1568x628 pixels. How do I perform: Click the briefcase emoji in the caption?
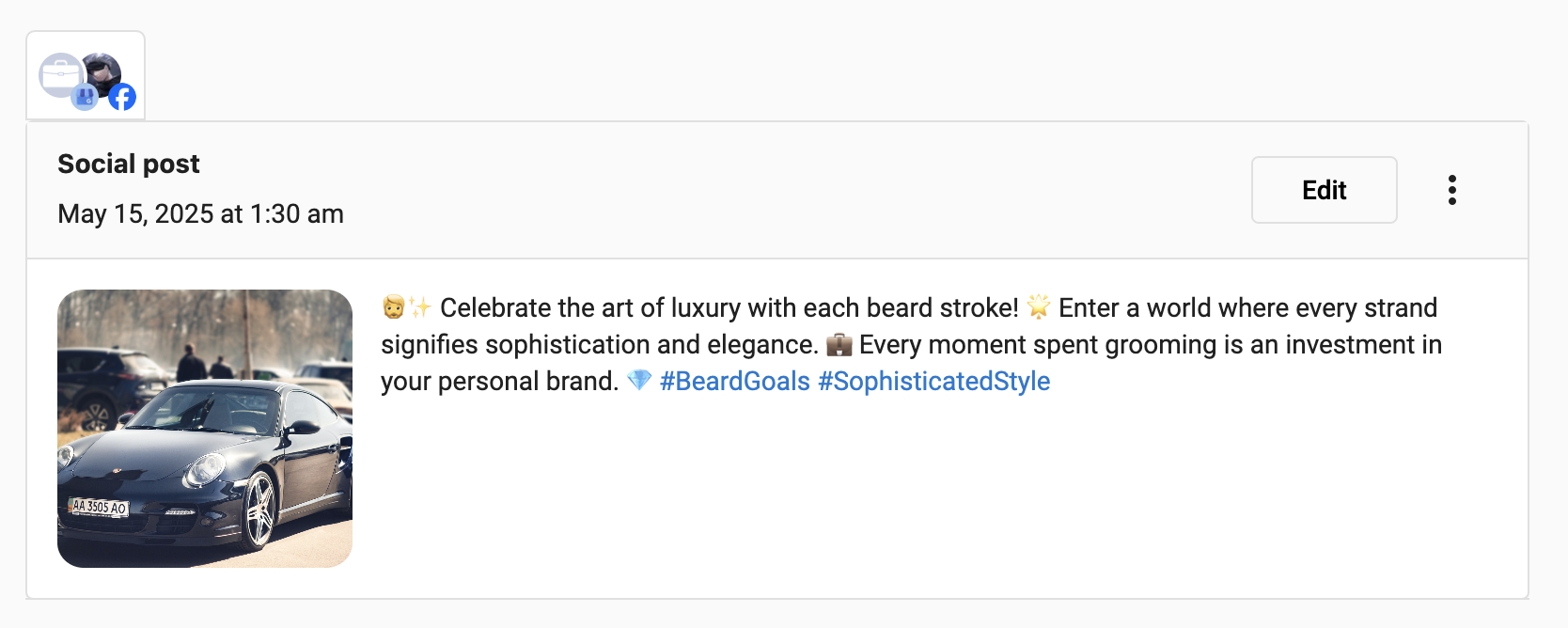tap(839, 345)
